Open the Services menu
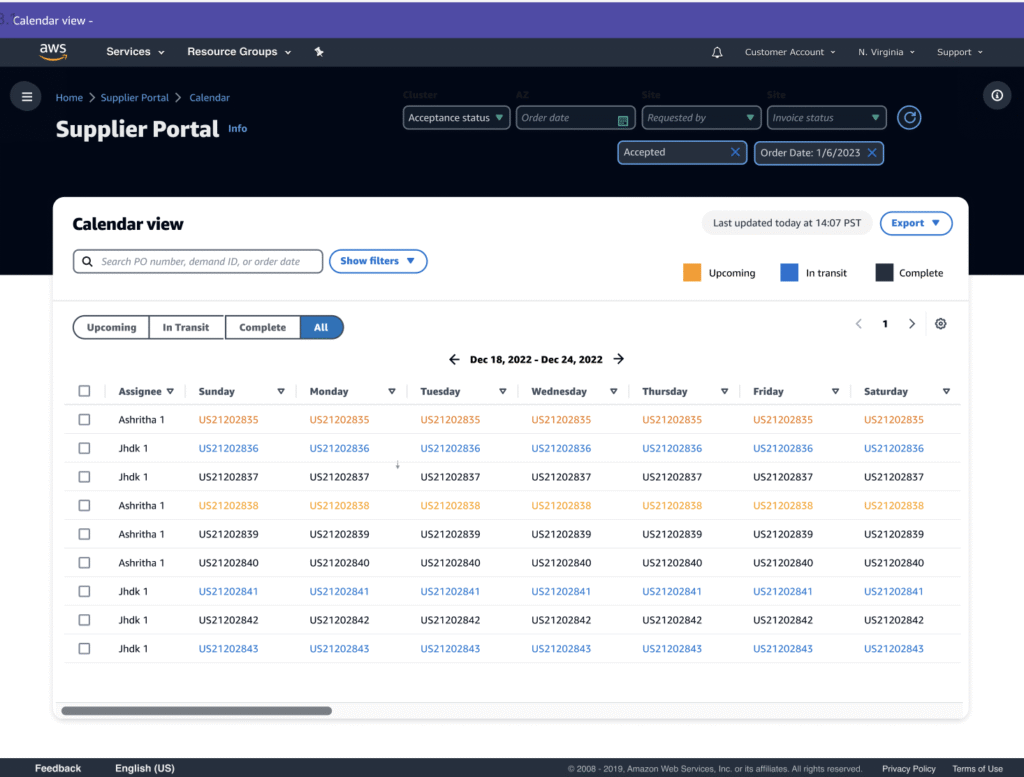Image resolution: width=1024 pixels, height=777 pixels. click(x=135, y=52)
